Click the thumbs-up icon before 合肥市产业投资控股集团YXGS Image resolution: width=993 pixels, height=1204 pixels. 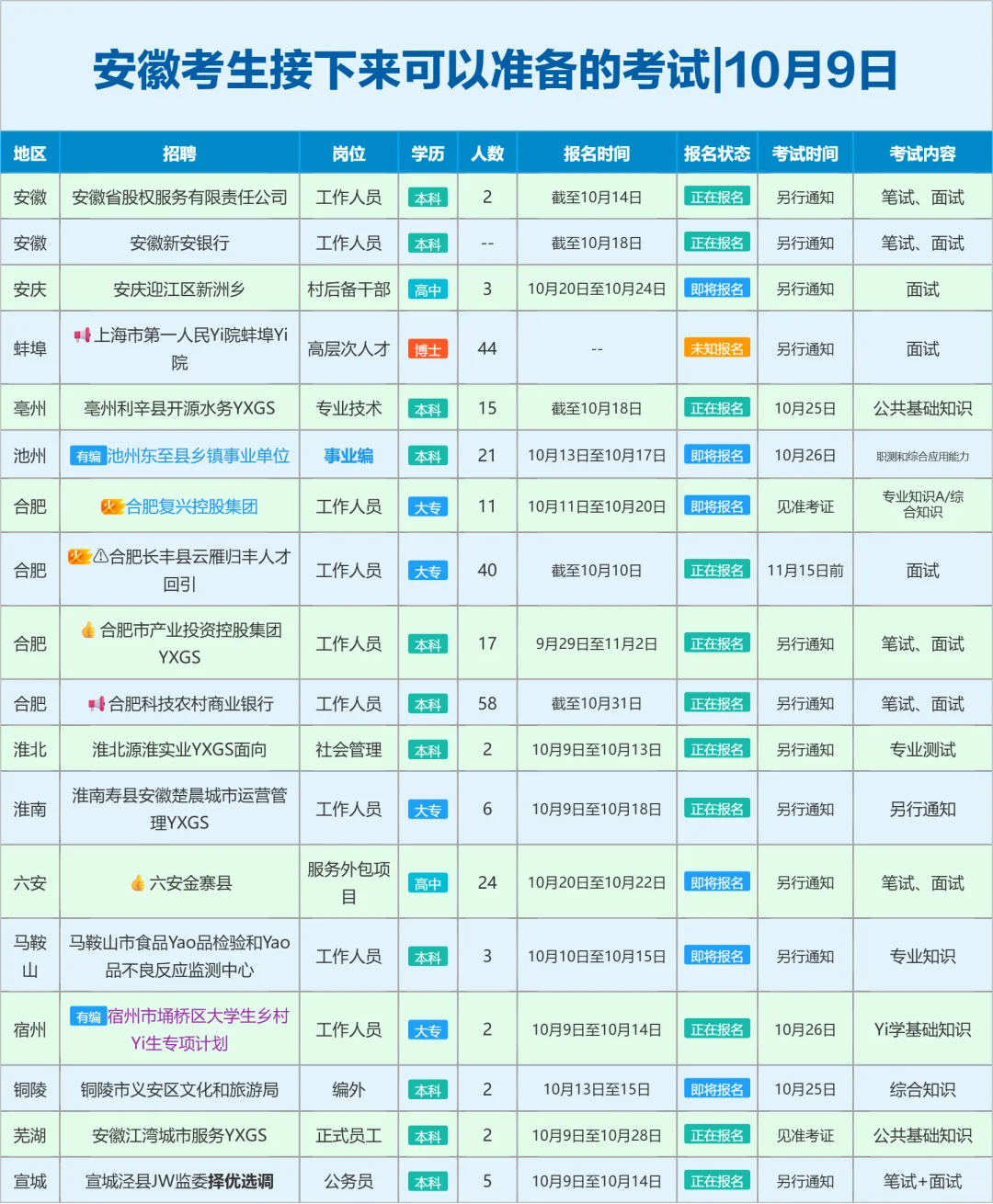click(x=88, y=630)
